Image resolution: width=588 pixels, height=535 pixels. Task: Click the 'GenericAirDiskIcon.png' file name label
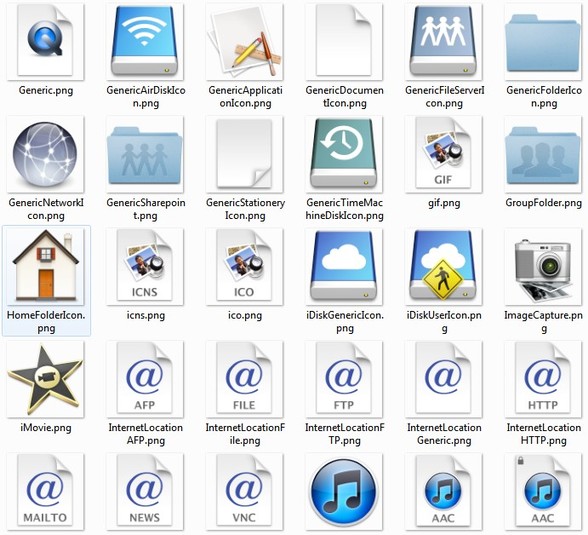coord(146,97)
